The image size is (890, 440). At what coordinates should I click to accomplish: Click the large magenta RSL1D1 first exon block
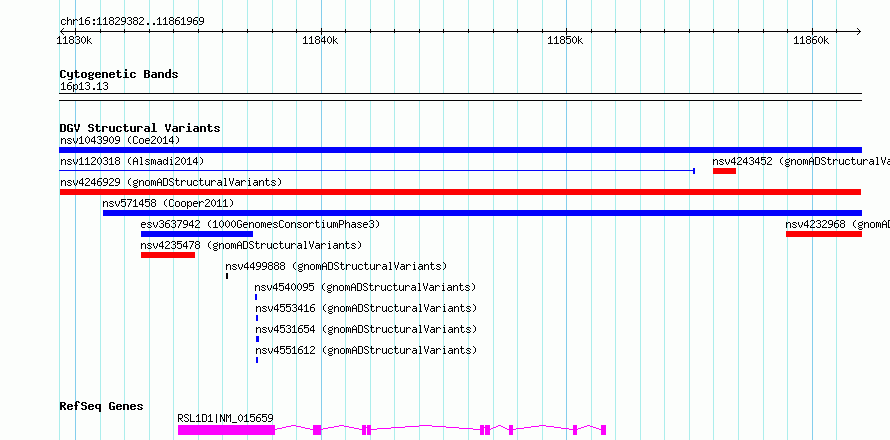(226, 430)
